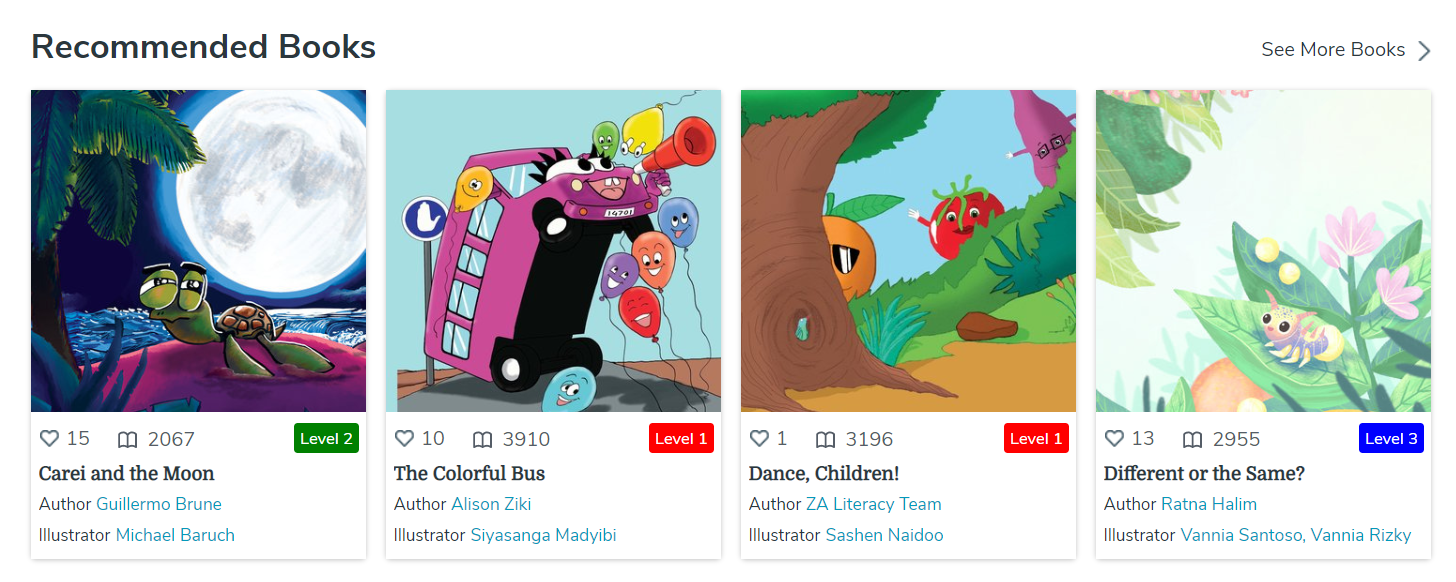Like Different or the Same? via heart
This screenshot has height=582, width=1456.
tap(1114, 438)
